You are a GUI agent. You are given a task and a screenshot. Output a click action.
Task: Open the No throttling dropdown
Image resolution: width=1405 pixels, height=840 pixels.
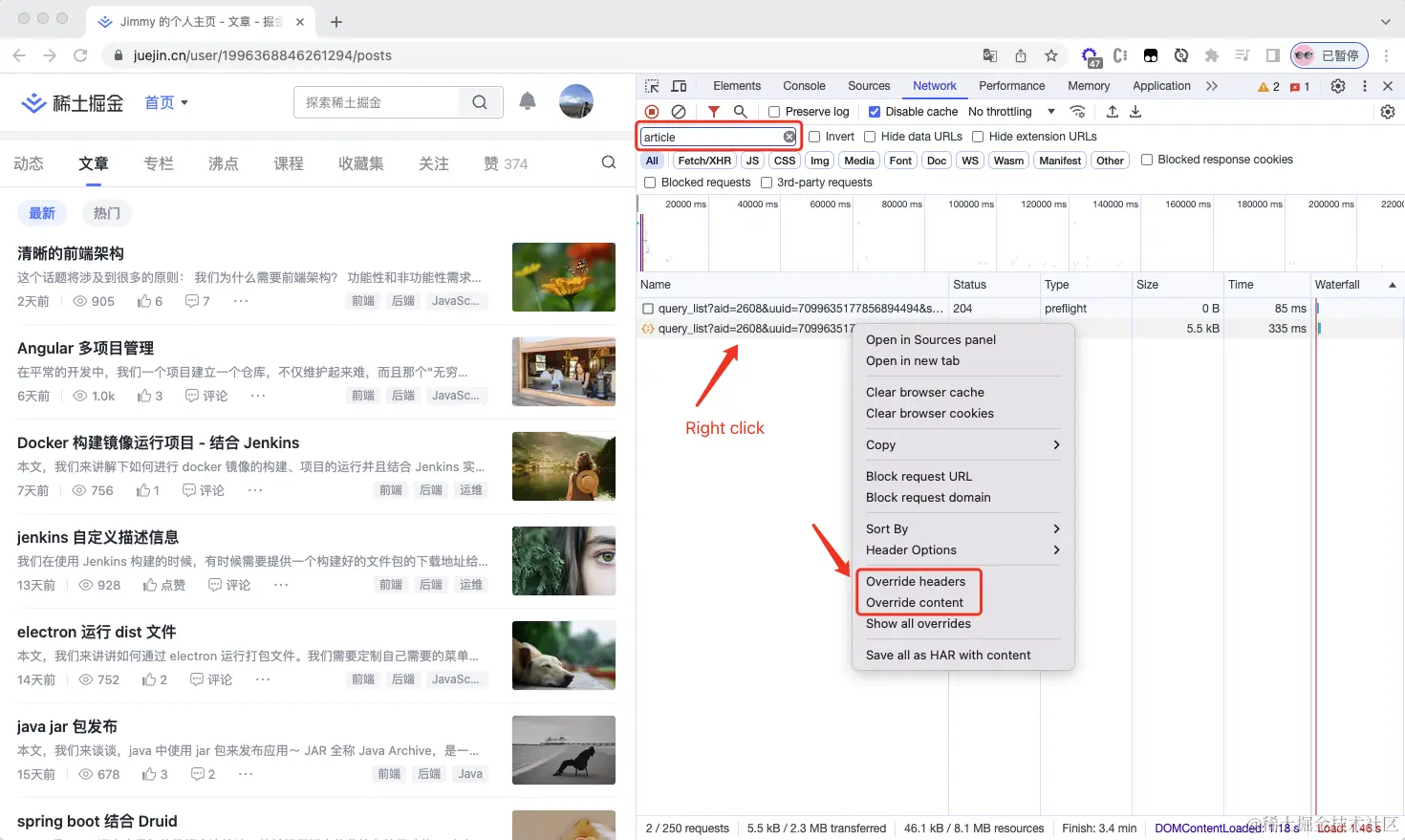coord(1011,112)
